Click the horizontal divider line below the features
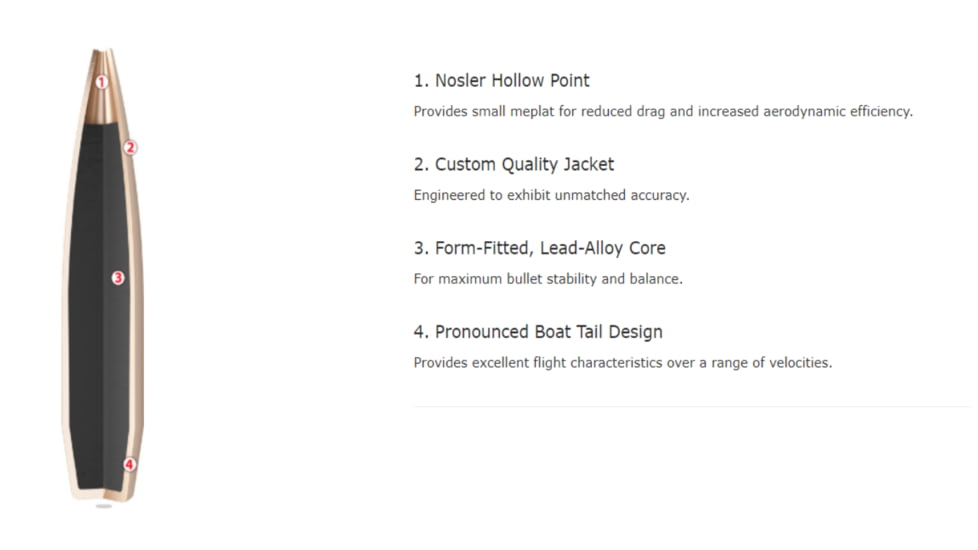The width and height of the screenshot is (978, 550). [x=691, y=407]
